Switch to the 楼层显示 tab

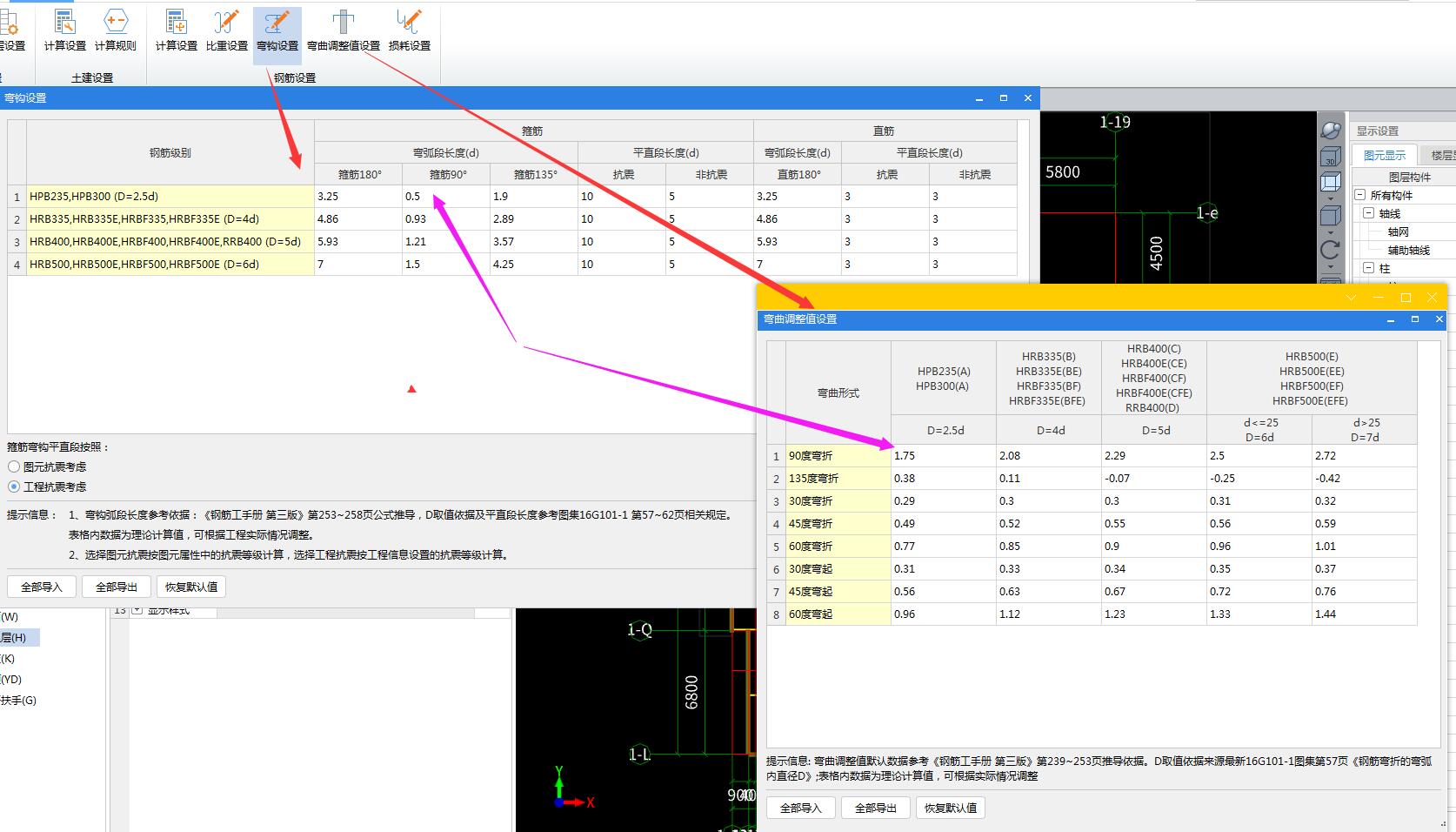coord(1439,155)
